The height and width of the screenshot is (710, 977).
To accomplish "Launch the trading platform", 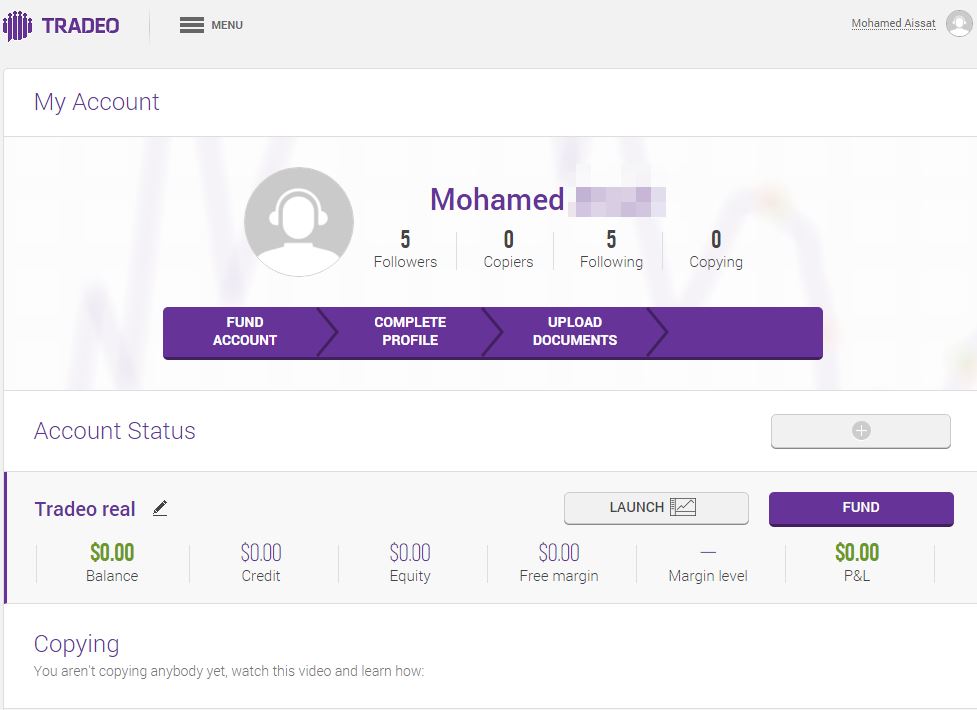I will pyautogui.click(x=656, y=507).
